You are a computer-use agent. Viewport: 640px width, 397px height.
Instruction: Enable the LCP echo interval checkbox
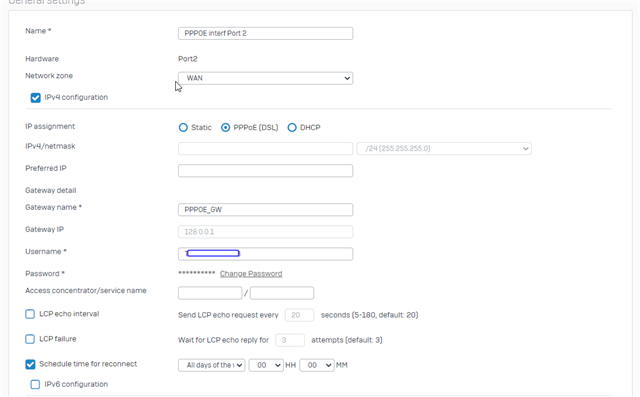point(30,314)
